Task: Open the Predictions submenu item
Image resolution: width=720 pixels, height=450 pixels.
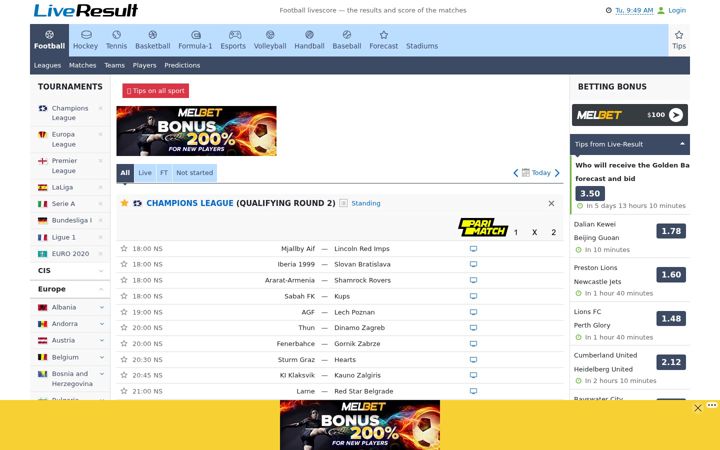Action: pyautogui.click(x=182, y=65)
